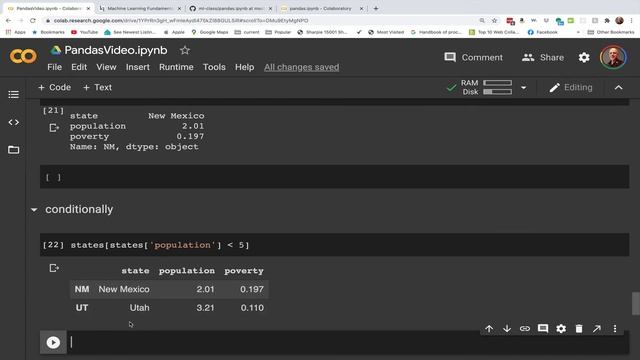Mirror cell in tab icon
This screenshot has width=640, height=360.
[x=597, y=329]
